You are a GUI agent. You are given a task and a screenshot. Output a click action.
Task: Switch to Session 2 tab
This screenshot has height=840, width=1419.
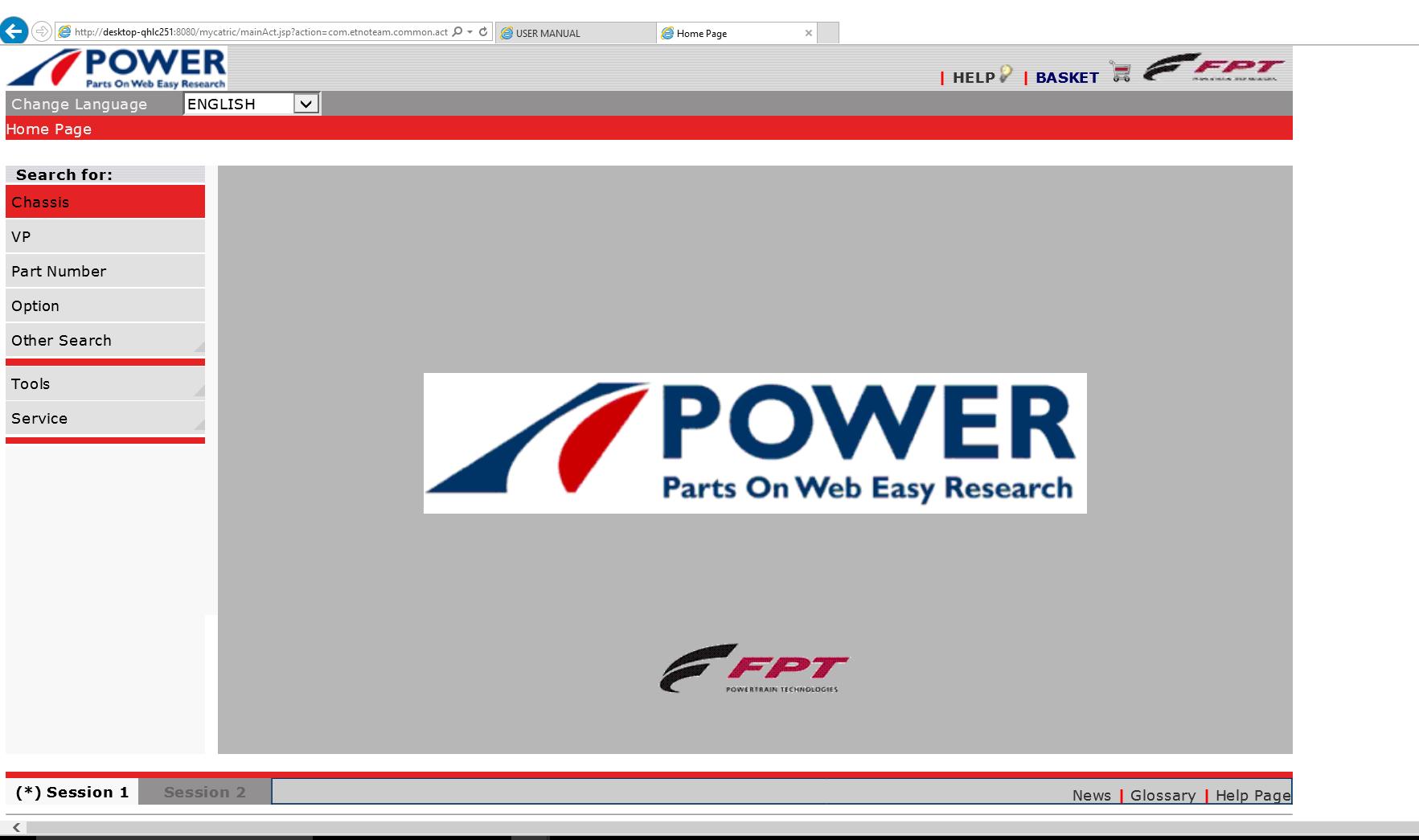pyautogui.click(x=205, y=792)
